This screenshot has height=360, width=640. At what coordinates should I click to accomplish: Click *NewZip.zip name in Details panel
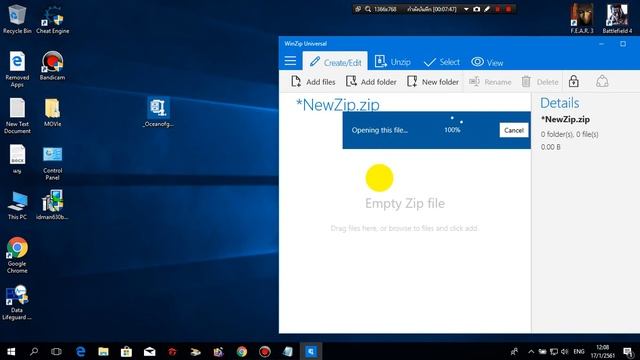click(x=565, y=119)
